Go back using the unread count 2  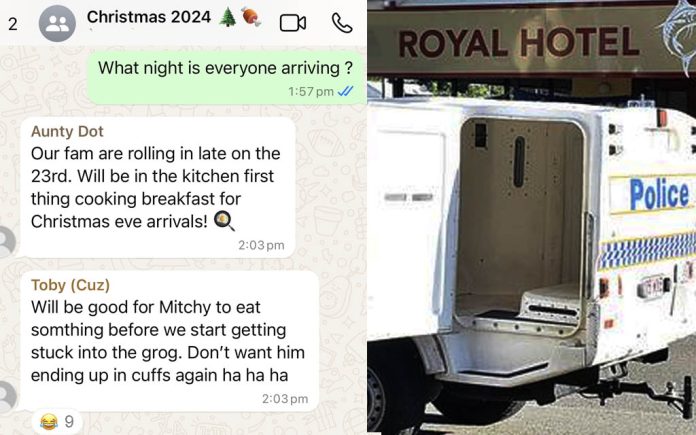point(13,24)
